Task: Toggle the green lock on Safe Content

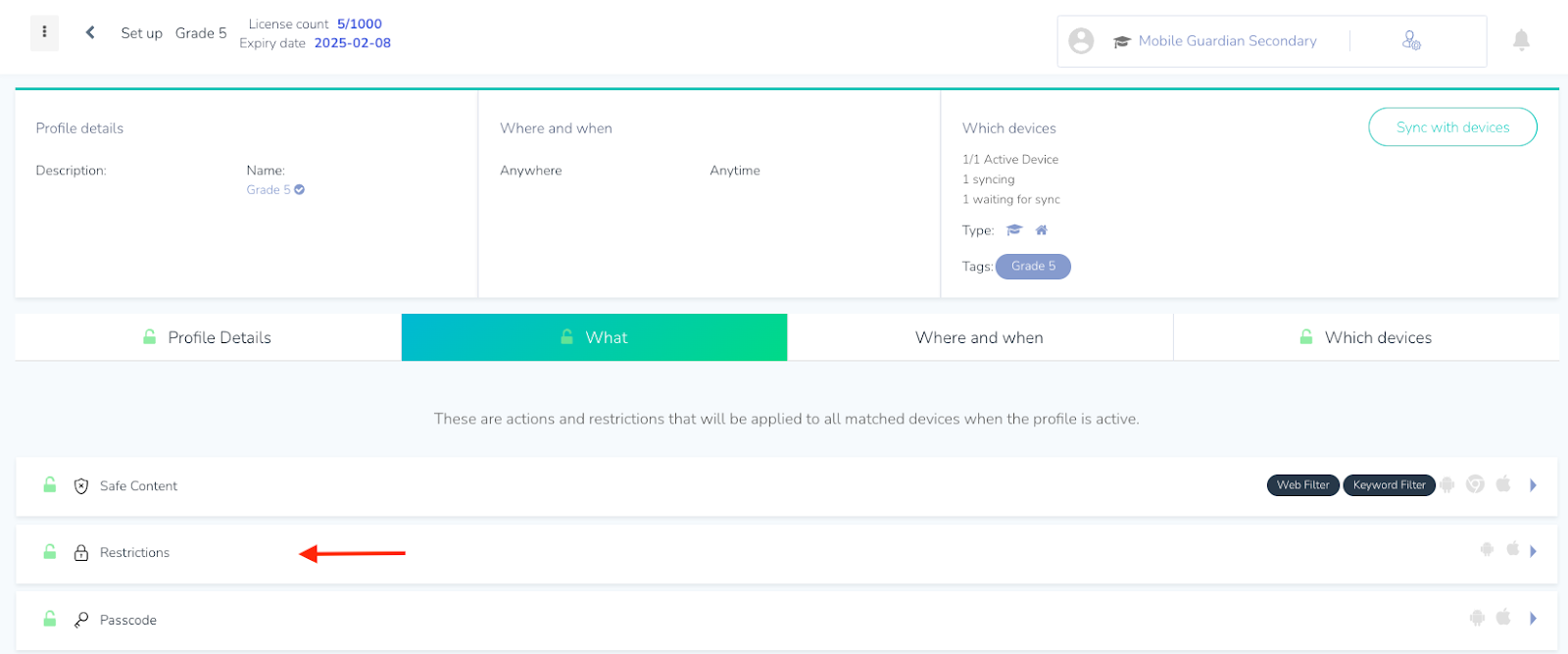Action: pos(50,484)
